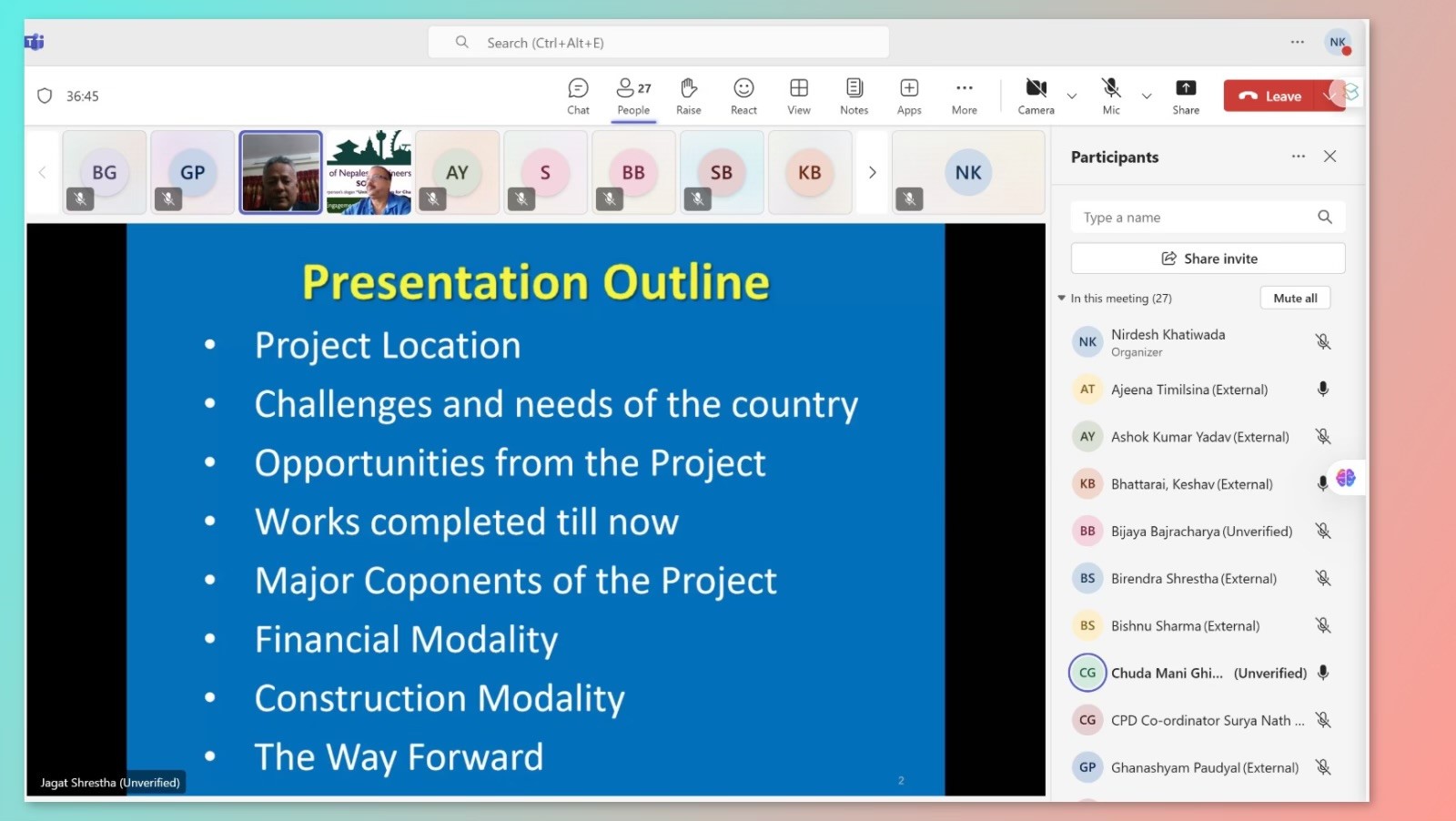Click the shield meeting security icon

click(45, 96)
